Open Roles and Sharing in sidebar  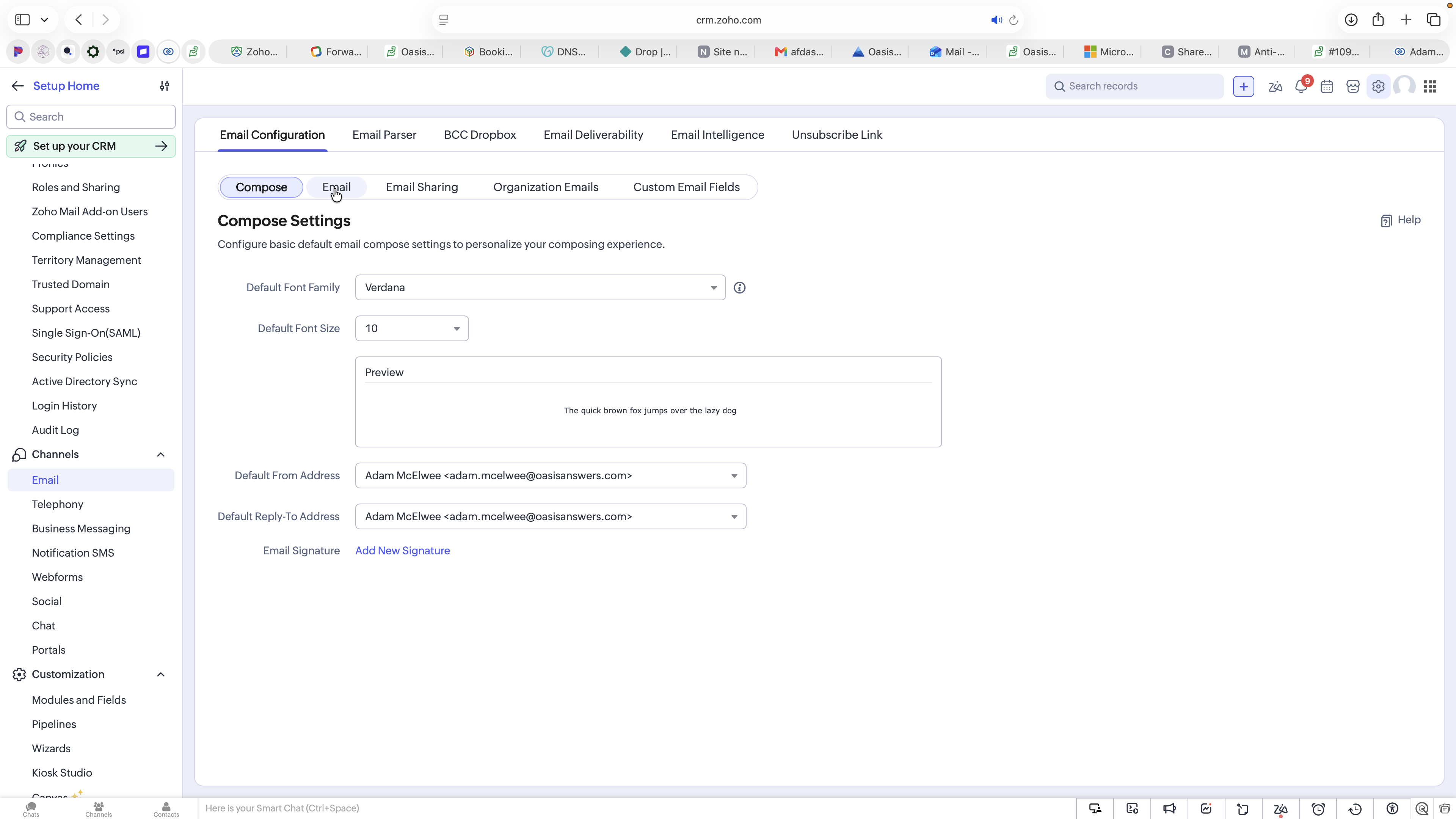pyautogui.click(x=76, y=187)
